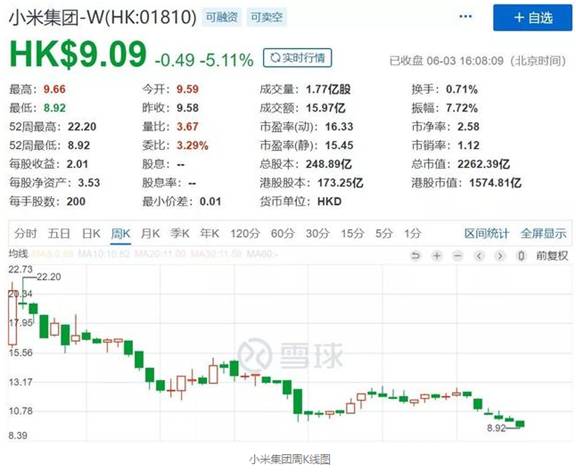Open the three-dot more options menu
The width and height of the screenshot is (576, 473).
pos(465,17)
